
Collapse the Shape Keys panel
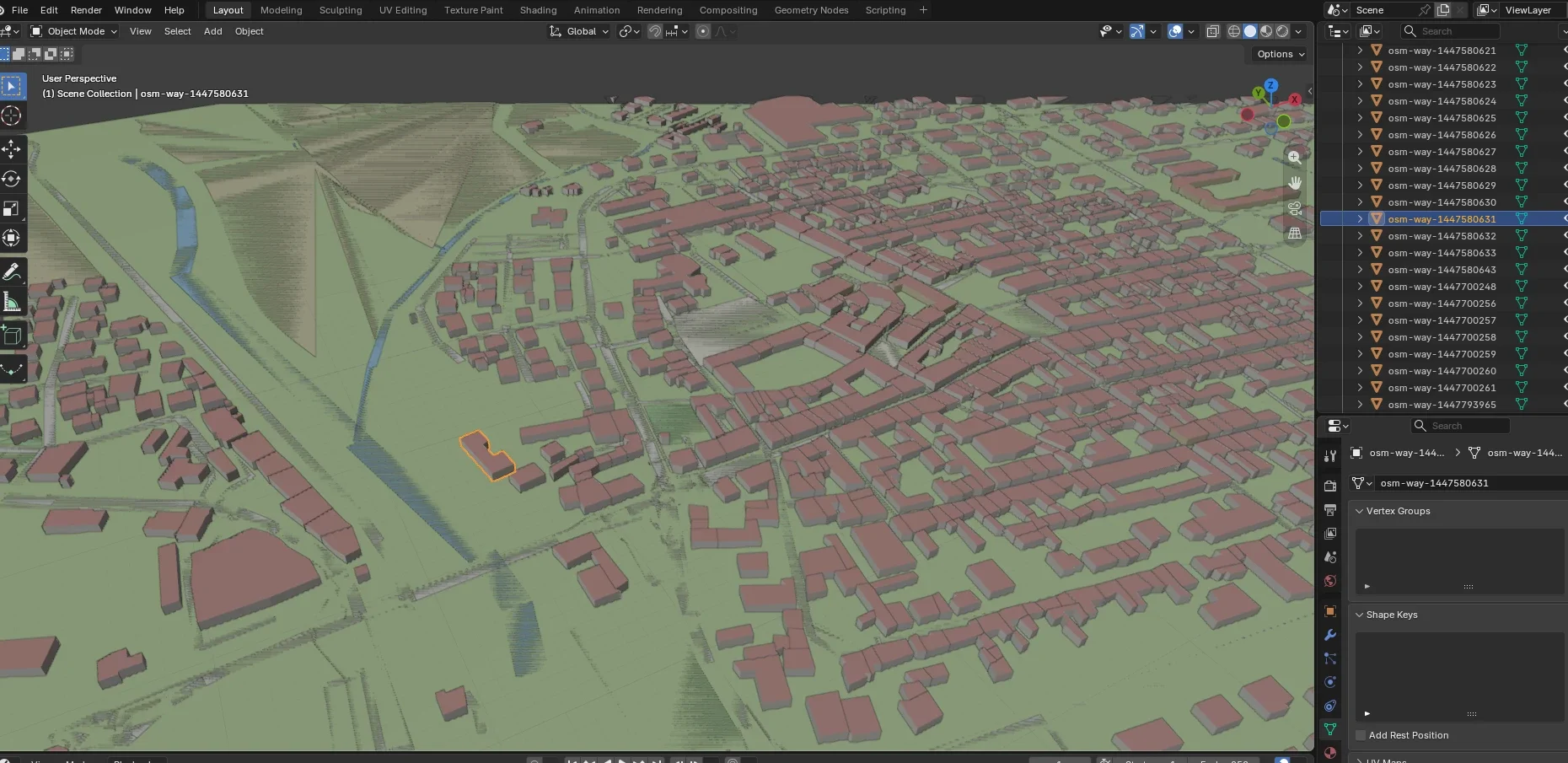click(x=1359, y=615)
